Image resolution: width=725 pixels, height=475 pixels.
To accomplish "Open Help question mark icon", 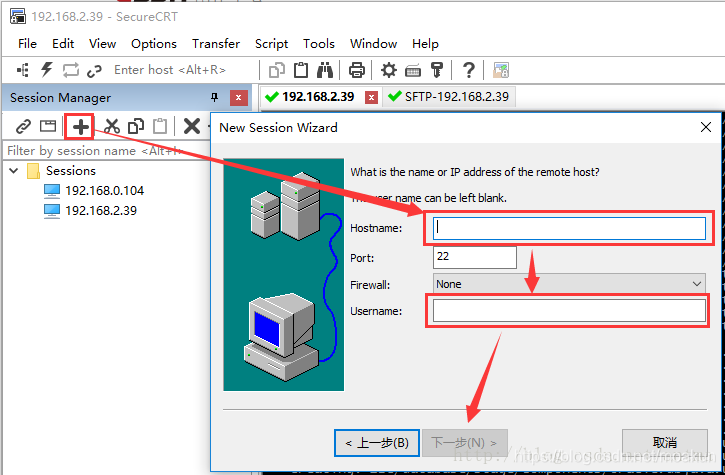I will pyautogui.click(x=468, y=70).
